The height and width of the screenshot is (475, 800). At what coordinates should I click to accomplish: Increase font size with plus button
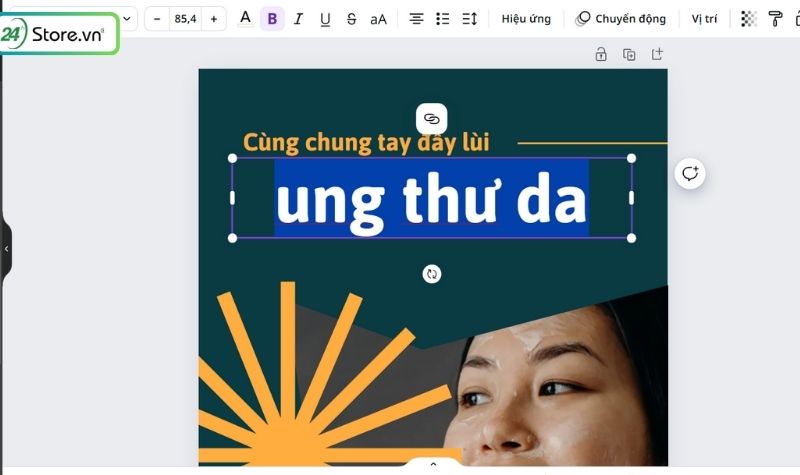(x=214, y=19)
